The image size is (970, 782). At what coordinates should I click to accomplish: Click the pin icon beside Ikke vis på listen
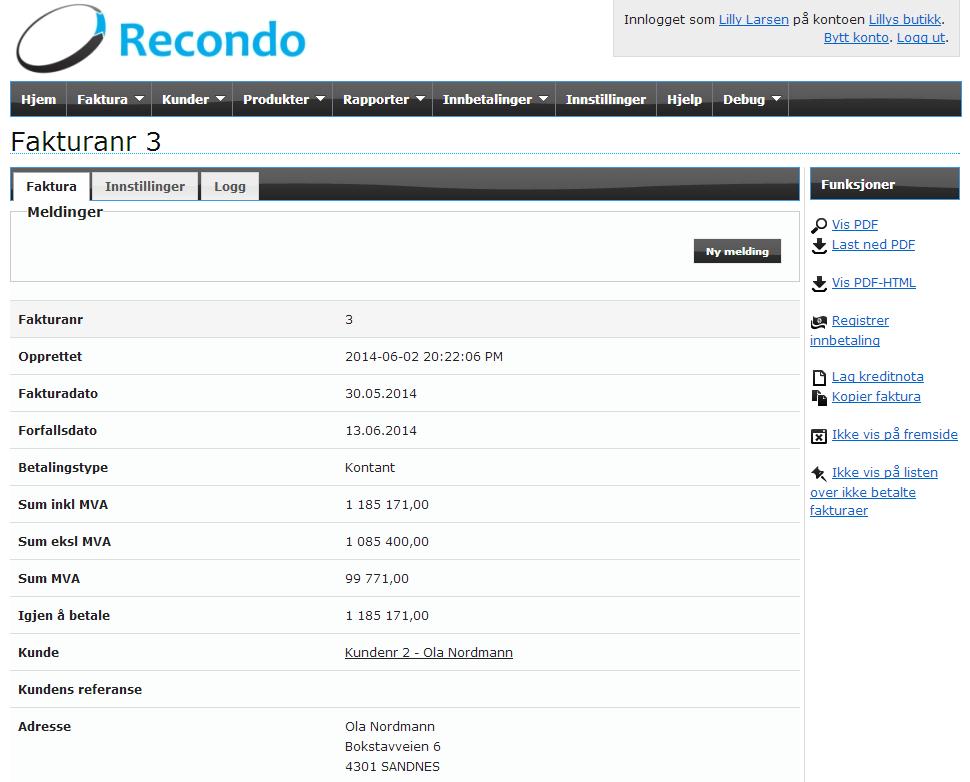818,473
